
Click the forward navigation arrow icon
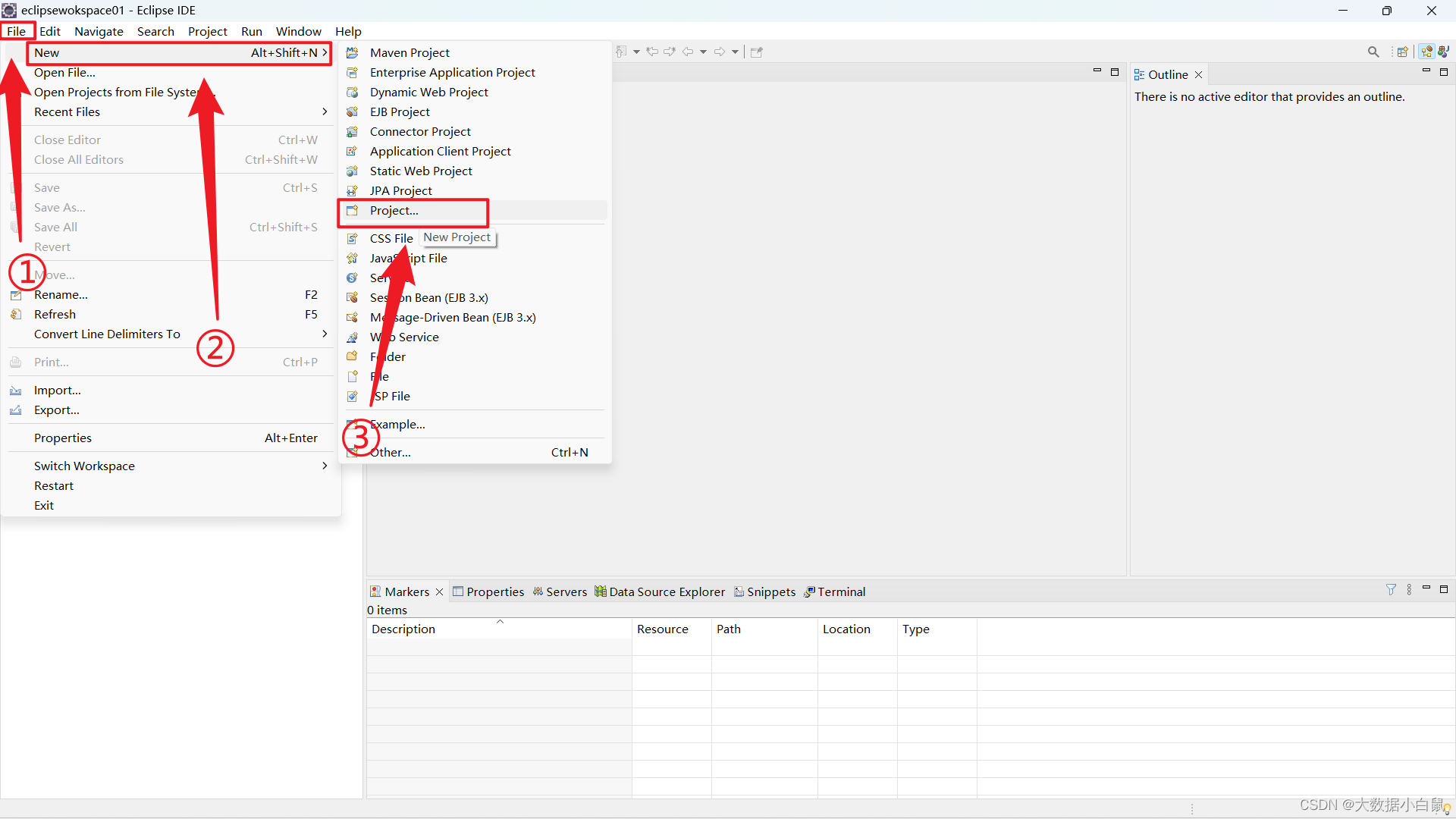(719, 52)
